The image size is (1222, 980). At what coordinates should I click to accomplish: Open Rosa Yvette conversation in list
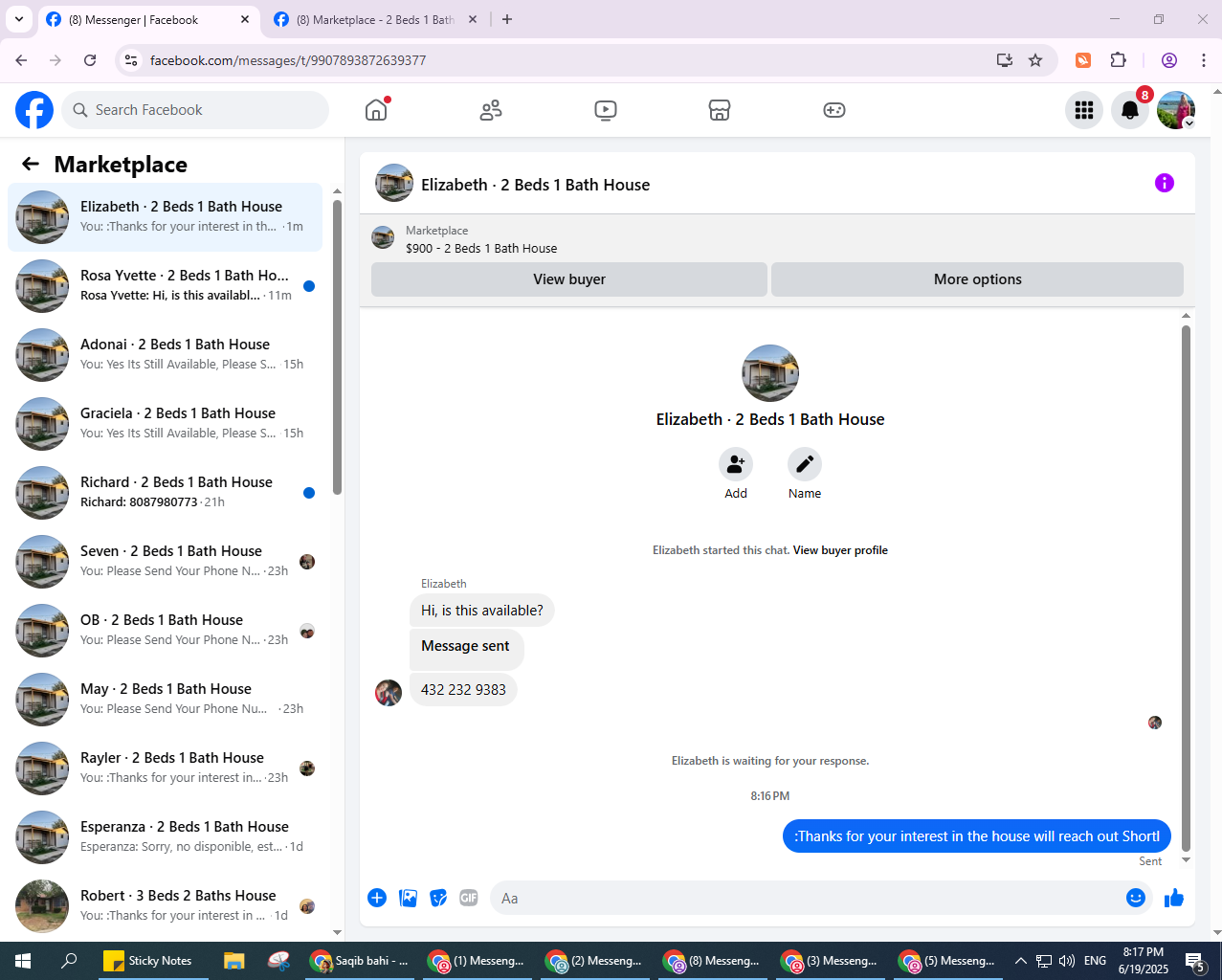point(166,286)
